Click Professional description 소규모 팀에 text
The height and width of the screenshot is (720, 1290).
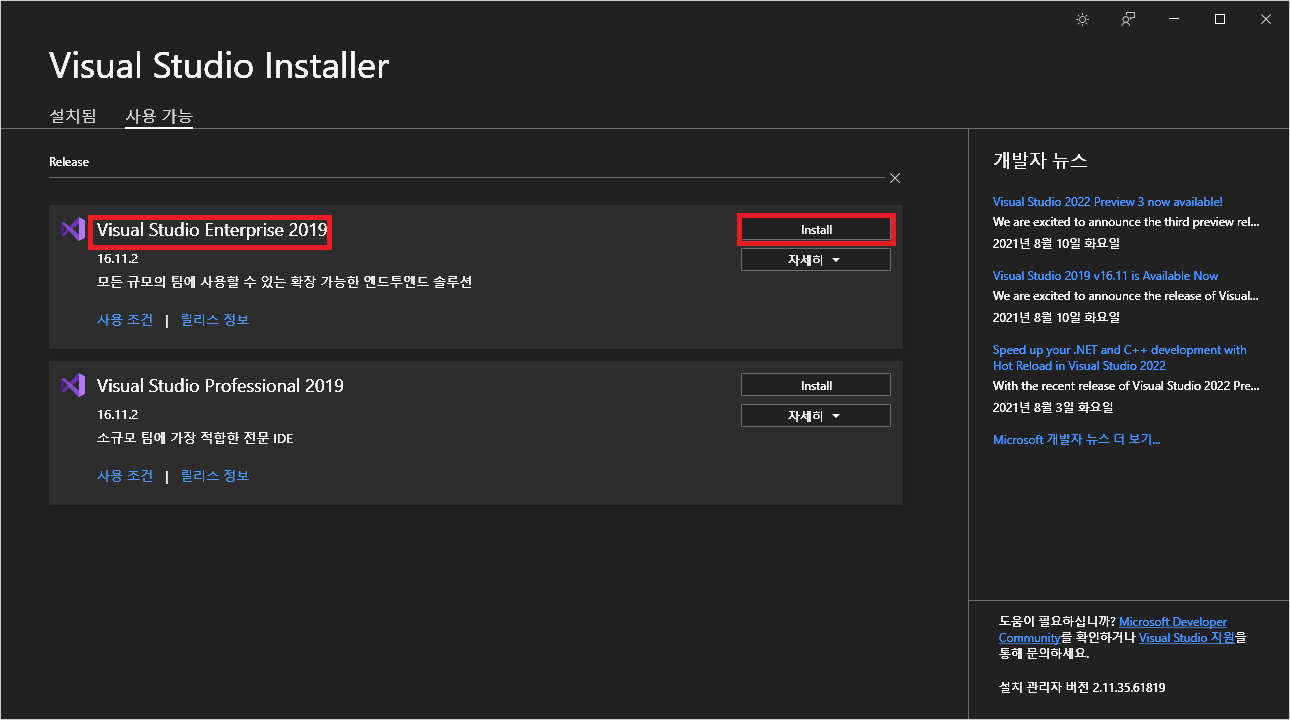195,438
